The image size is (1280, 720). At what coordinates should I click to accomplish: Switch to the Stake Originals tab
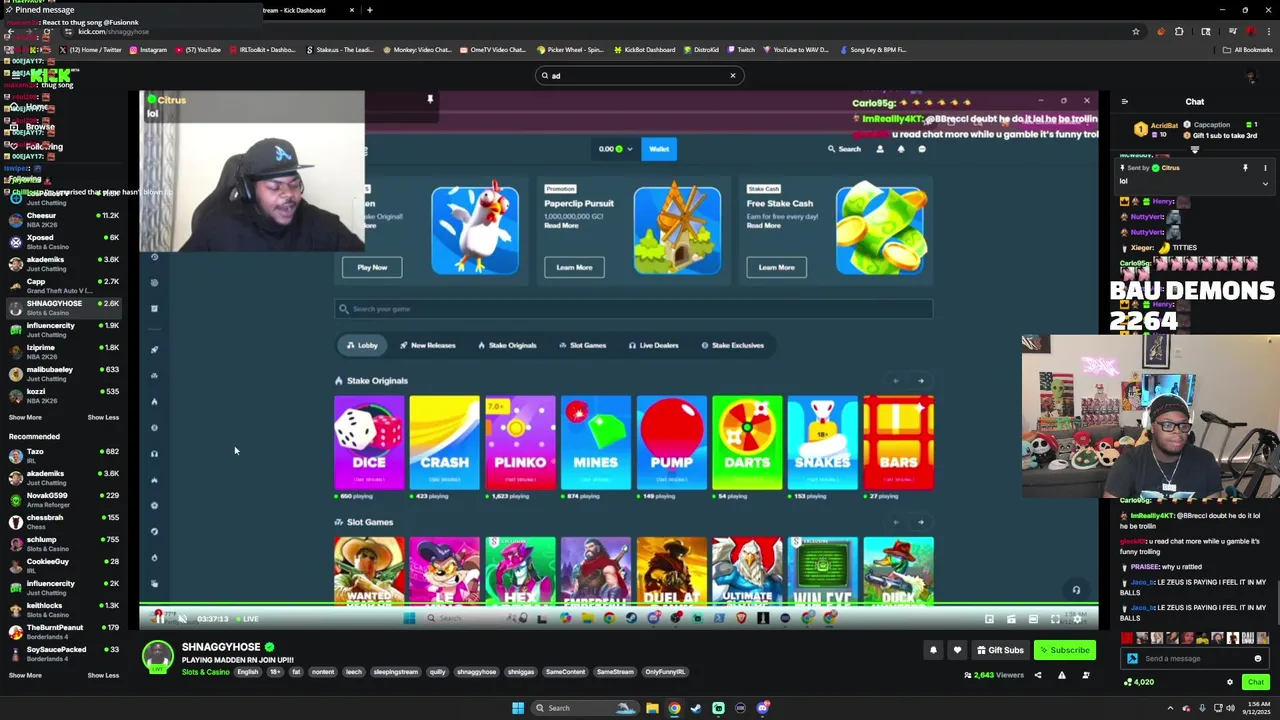pyautogui.click(x=507, y=345)
